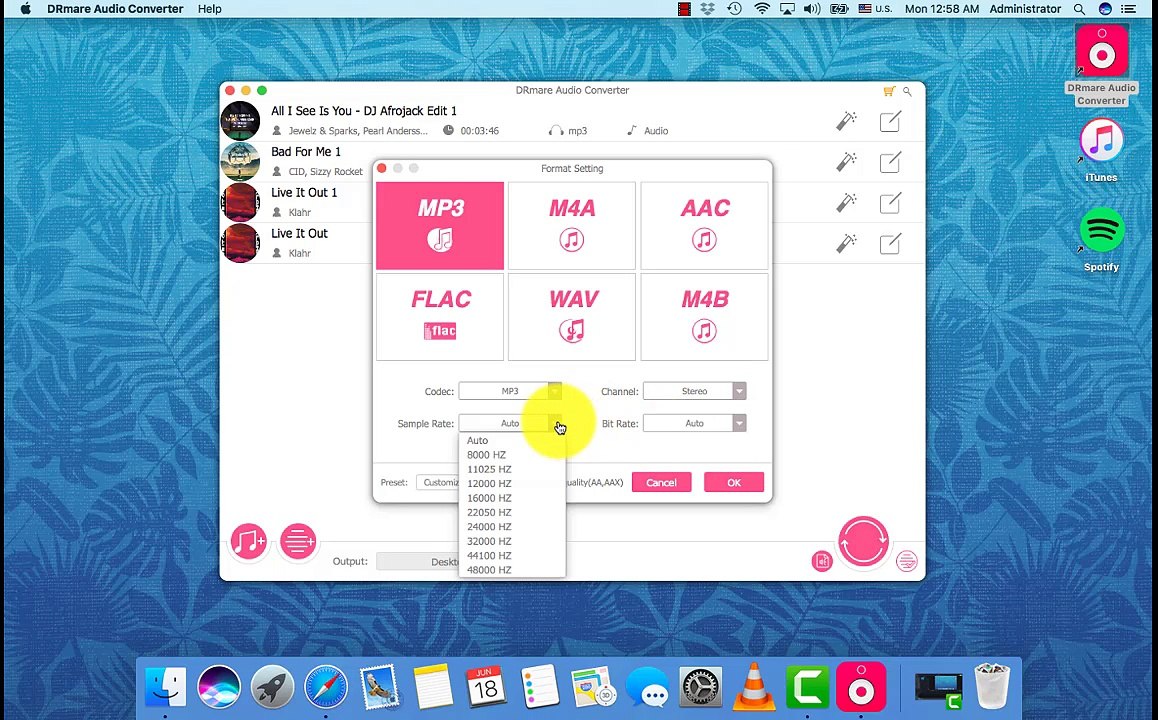This screenshot has width=1158, height=720.
Task: Select the AAC format tile
Action: tap(705, 226)
